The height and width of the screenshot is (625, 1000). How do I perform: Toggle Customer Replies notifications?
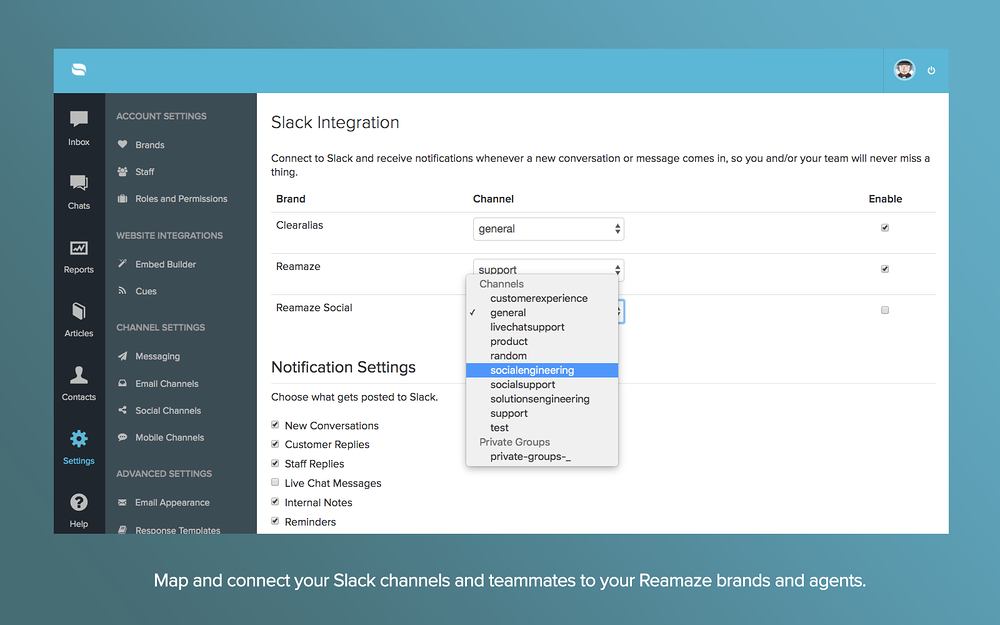(x=275, y=444)
